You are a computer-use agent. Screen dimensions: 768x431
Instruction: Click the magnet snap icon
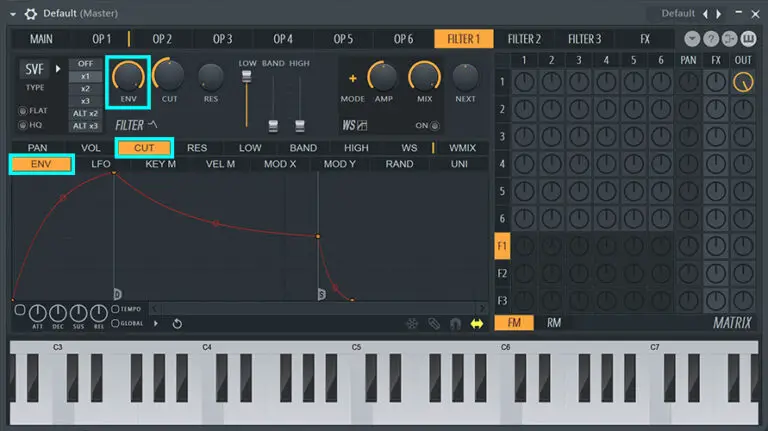(455, 323)
